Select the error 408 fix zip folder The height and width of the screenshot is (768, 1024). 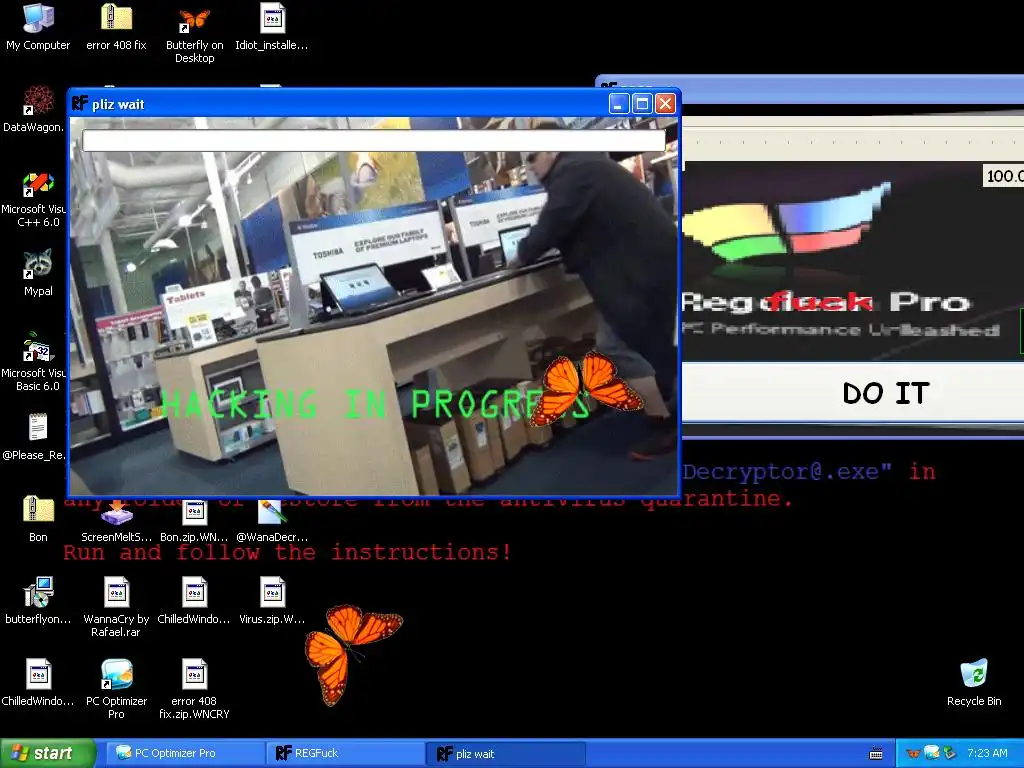(x=116, y=27)
